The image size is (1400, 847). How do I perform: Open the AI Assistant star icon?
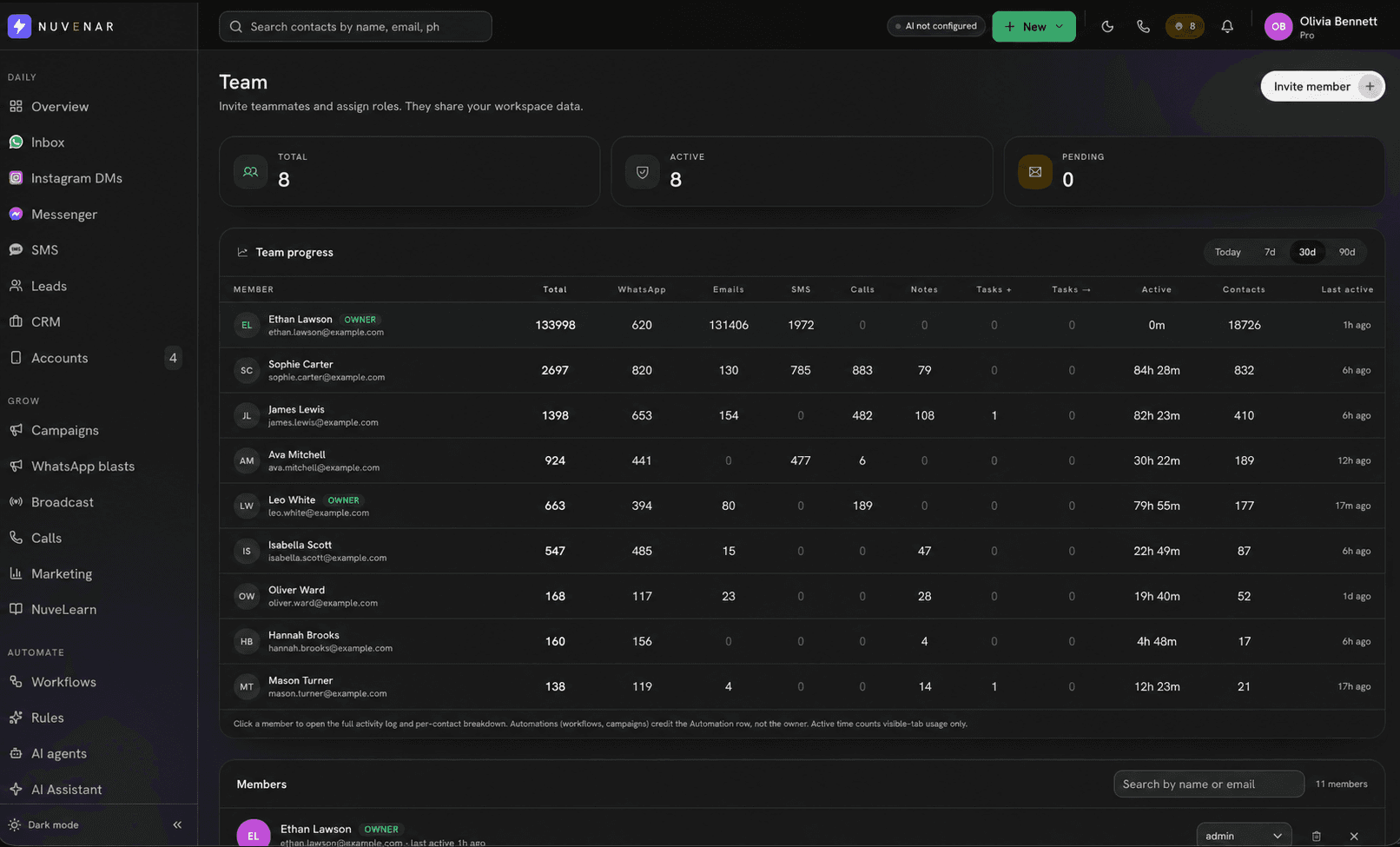pyautogui.click(x=16, y=789)
